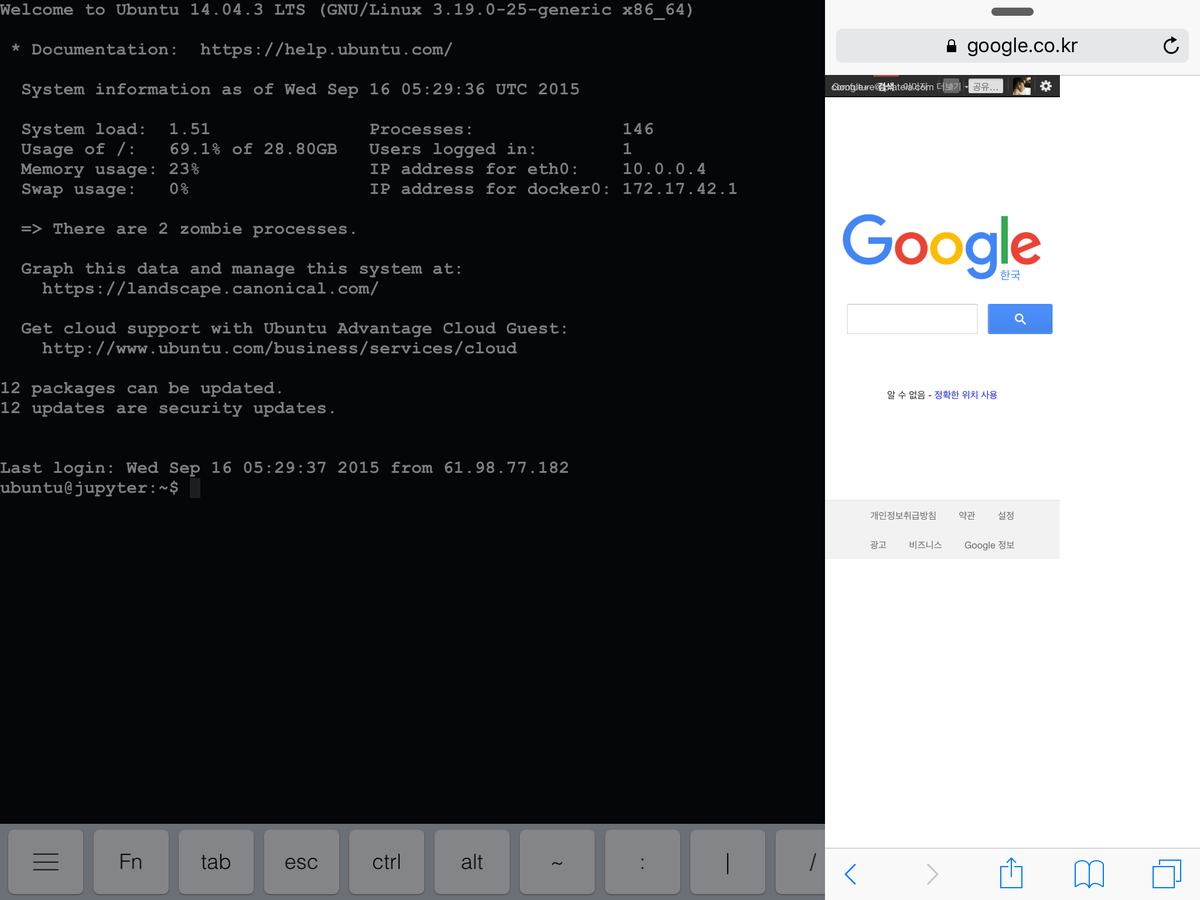Click the https://help.ubuntu.com/ text in terminal

(x=326, y=49)
